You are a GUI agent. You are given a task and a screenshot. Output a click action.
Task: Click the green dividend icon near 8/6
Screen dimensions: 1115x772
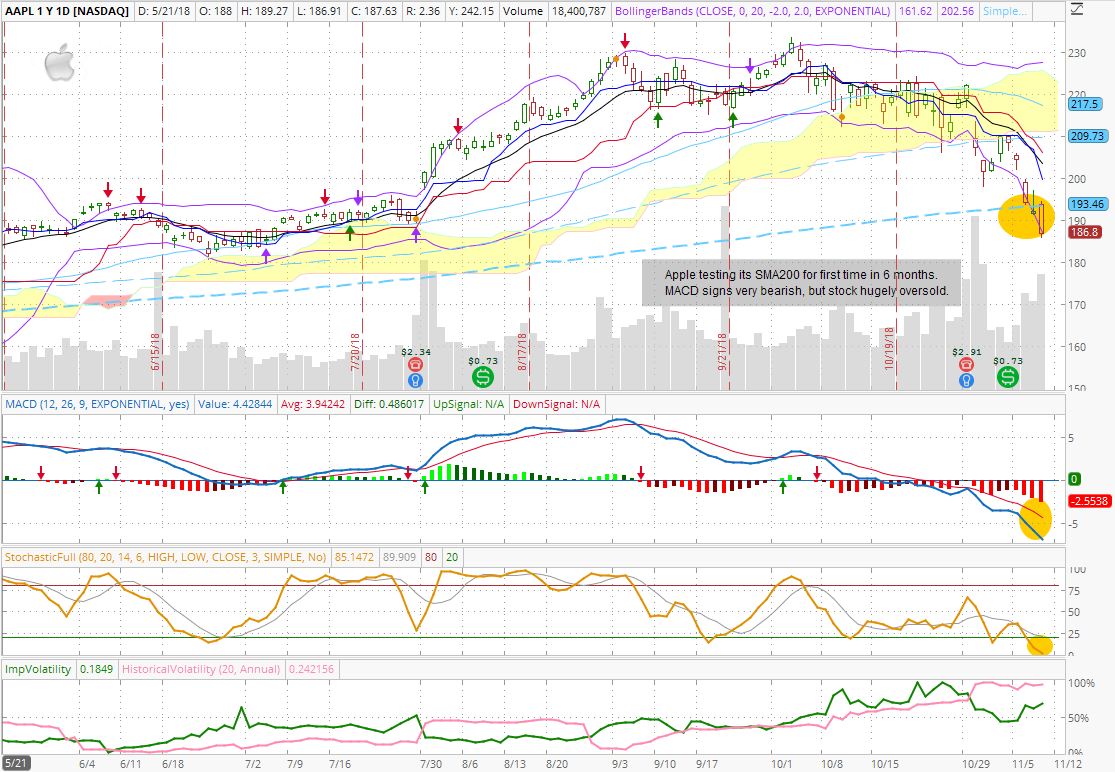(x=483, y=377)
